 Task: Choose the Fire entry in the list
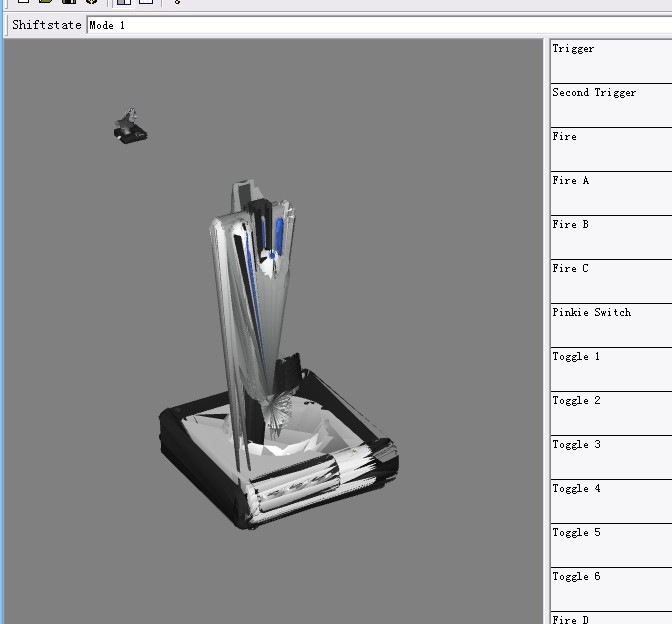coord(610,148)
